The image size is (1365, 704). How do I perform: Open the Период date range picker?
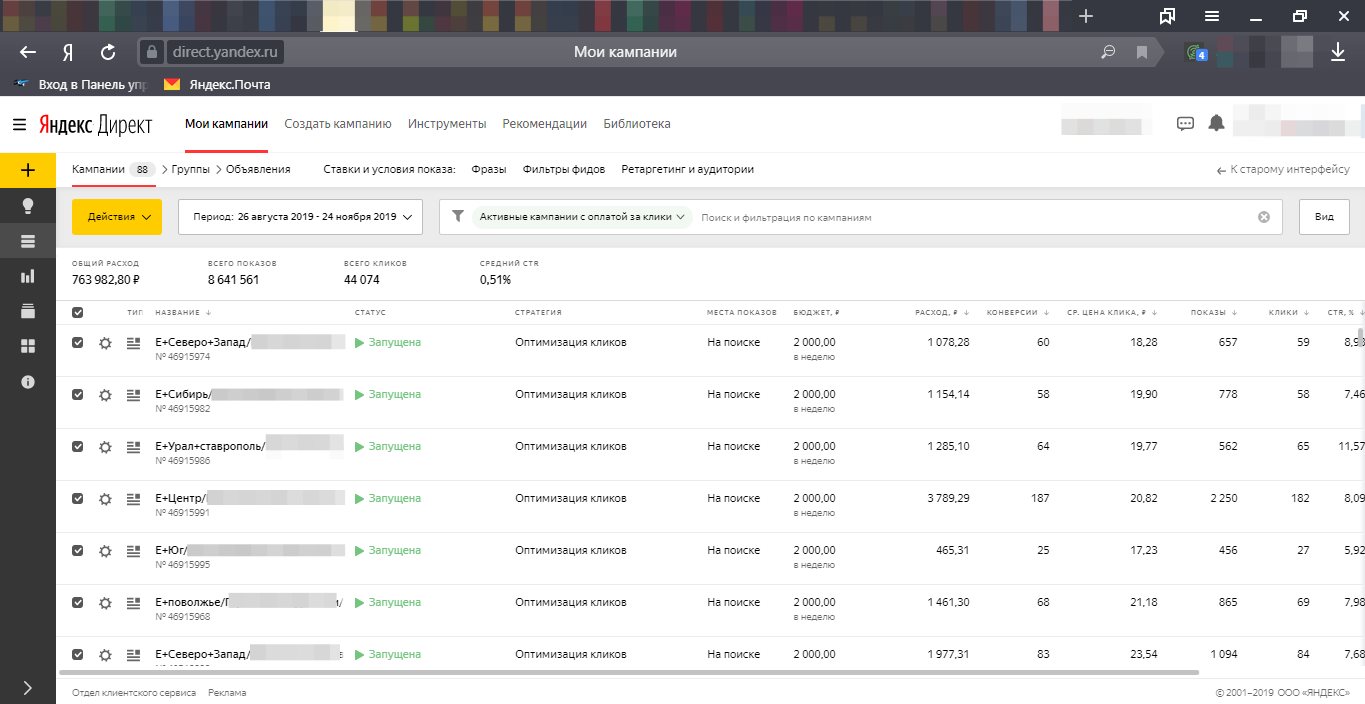(x=300, y=217)
